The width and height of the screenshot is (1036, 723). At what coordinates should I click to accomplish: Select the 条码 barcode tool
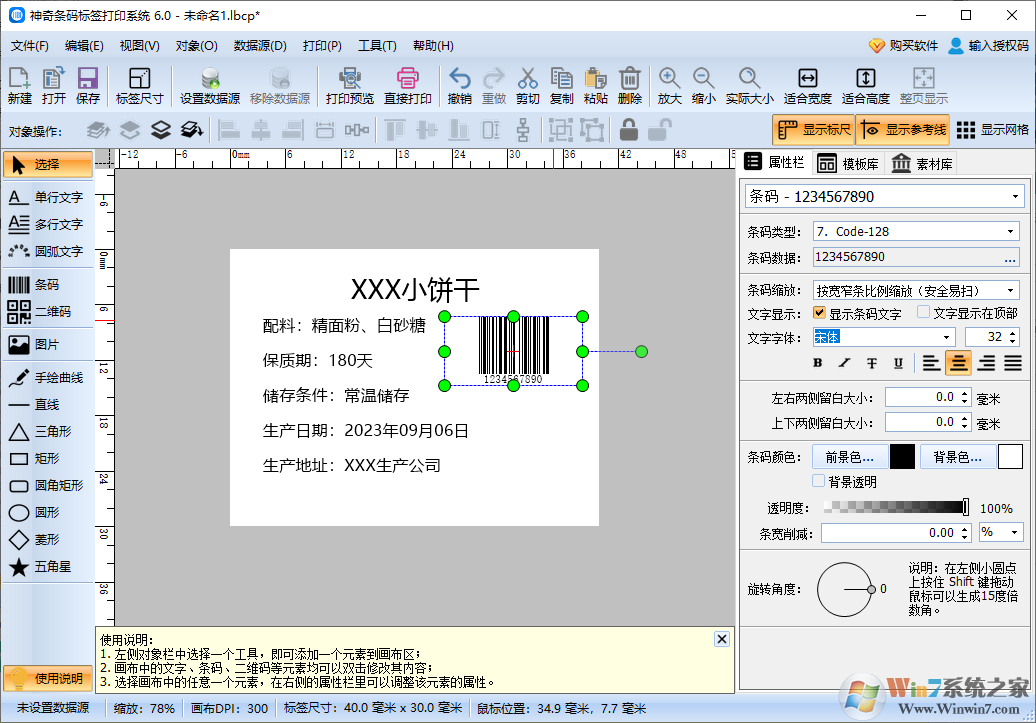coord(46,285)
